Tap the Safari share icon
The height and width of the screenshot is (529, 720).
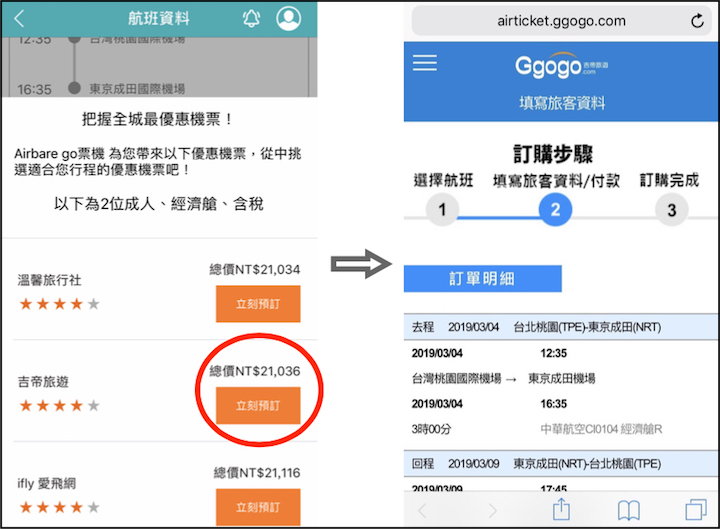coord(561,509)
